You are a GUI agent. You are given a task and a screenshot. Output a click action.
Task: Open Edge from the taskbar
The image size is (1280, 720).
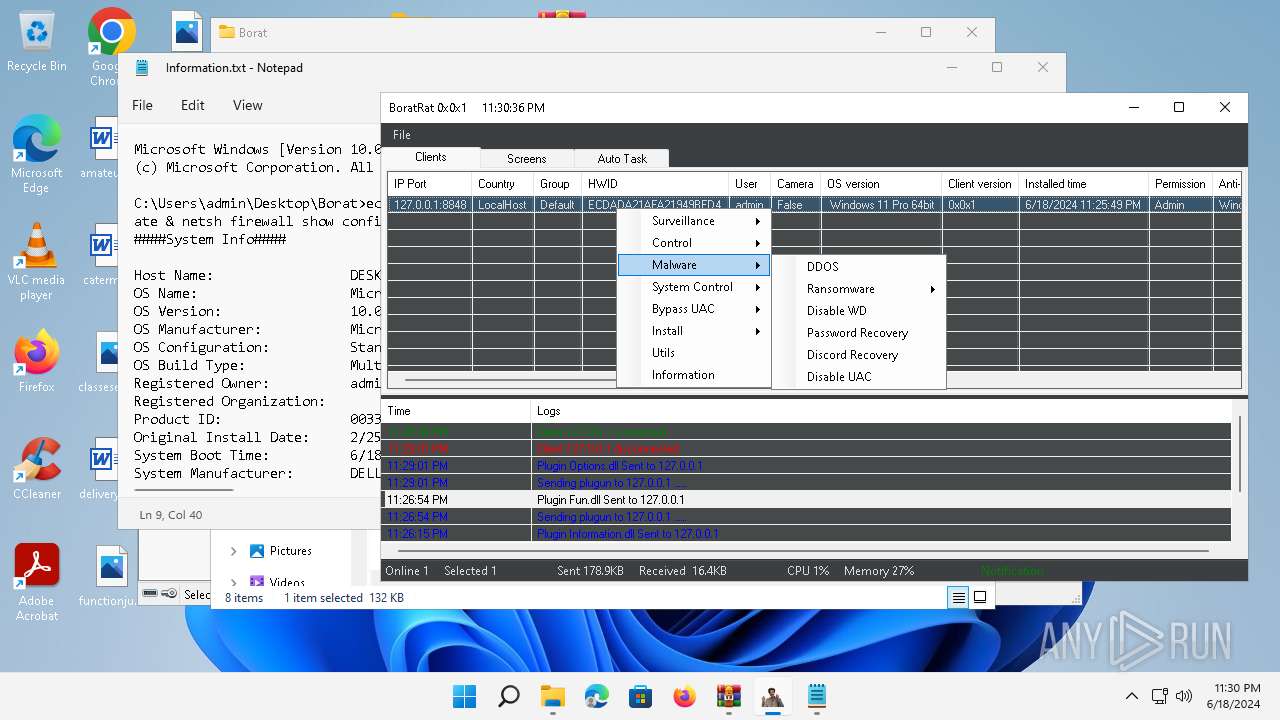(597, 696)
